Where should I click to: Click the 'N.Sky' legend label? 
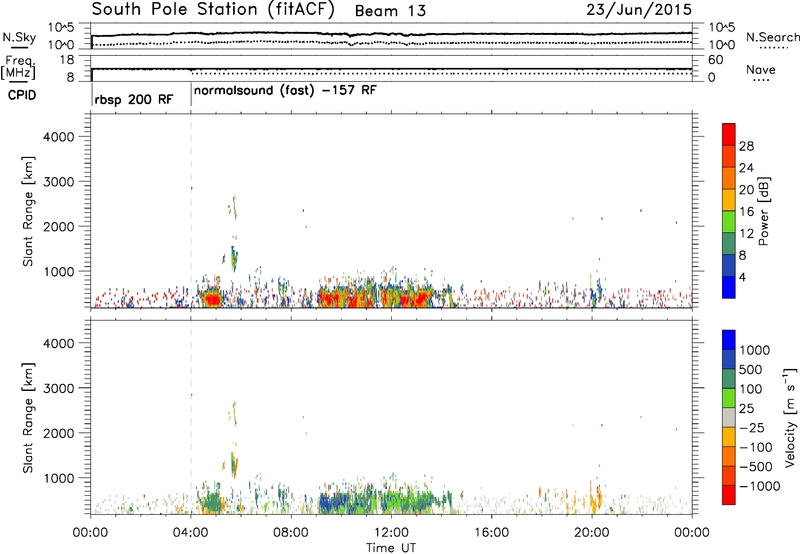19,37
